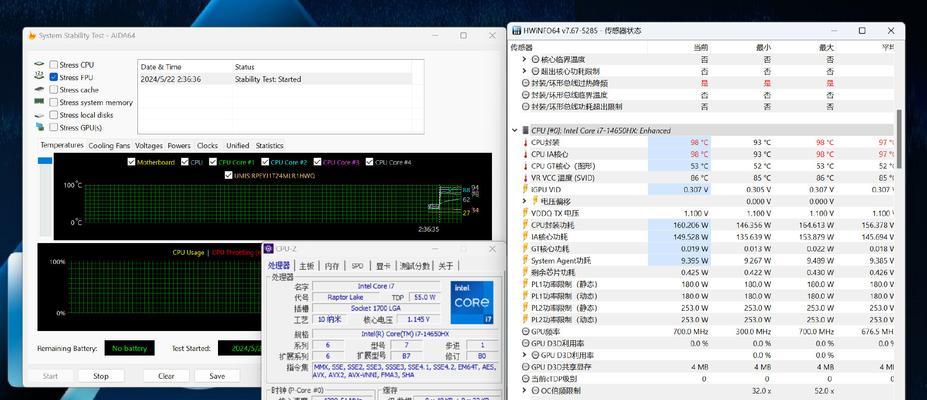Screen dimensions: 927x400
Task: Click the purple CPU-Z icon in its title bar
Action: 268,249
